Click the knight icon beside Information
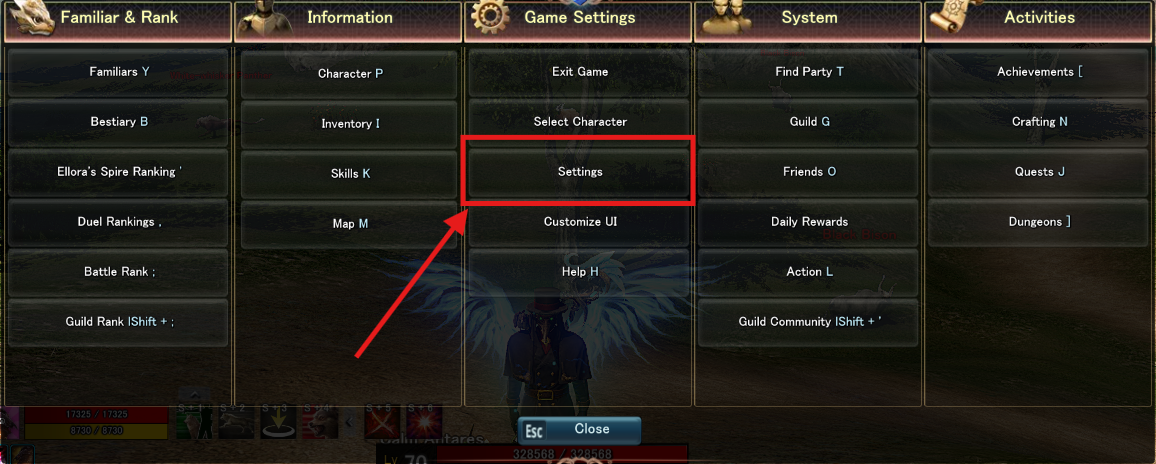Viewport: 1156px width, 464px height. click(262, 17)
